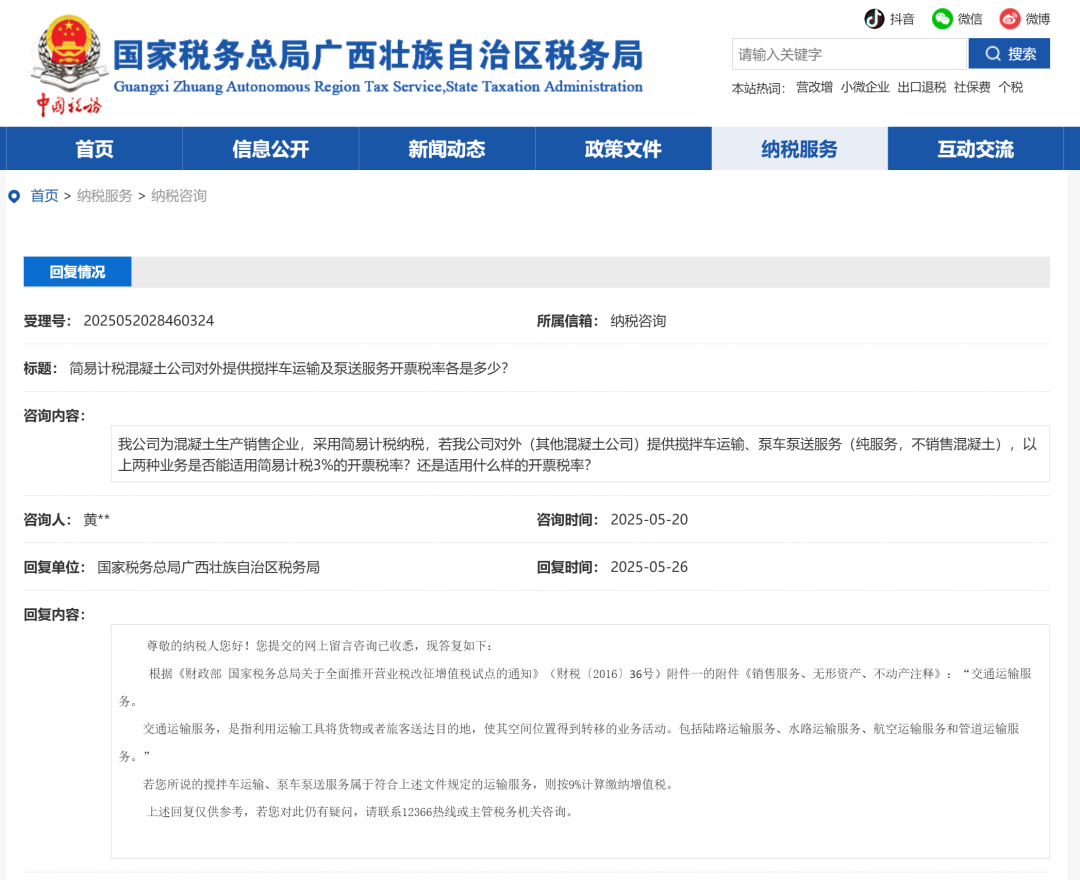Open hot word 小微企业
This screenshot has height=880, width=1080.
click(865, 87)
